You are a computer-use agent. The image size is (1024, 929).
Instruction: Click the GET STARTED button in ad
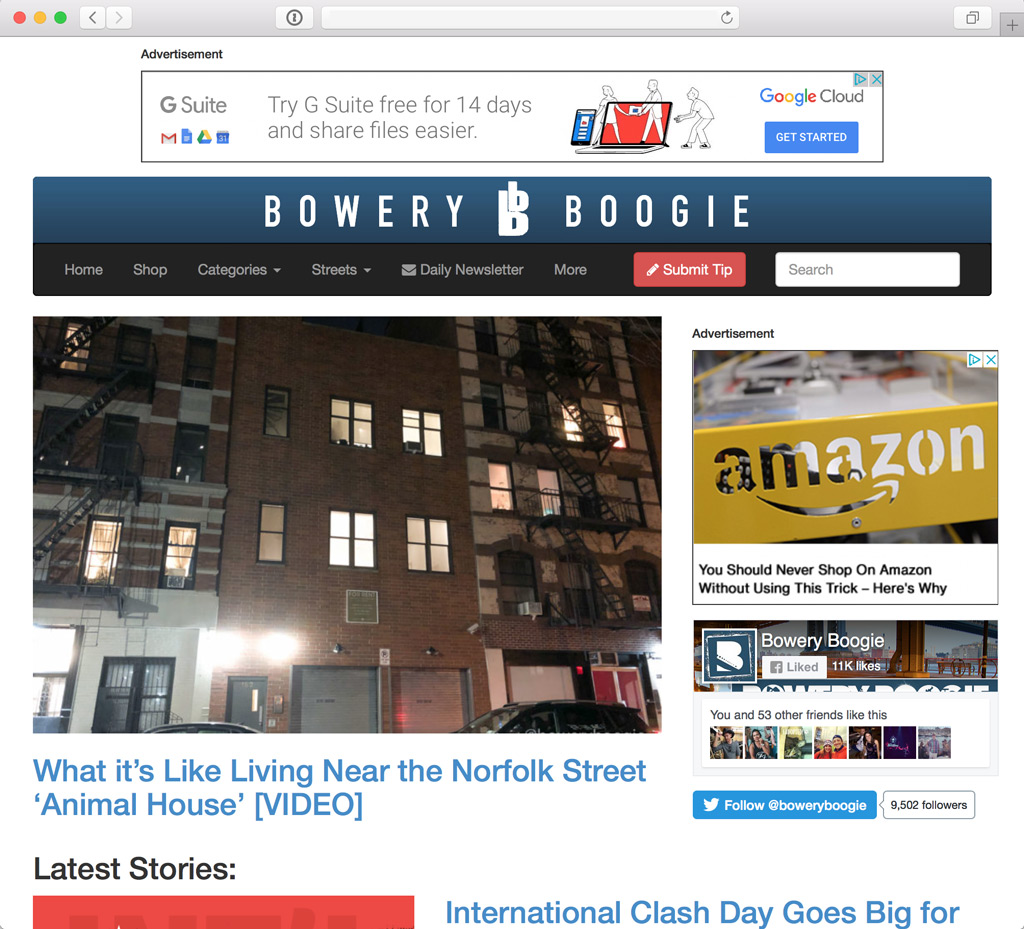[x=811, y=137]
